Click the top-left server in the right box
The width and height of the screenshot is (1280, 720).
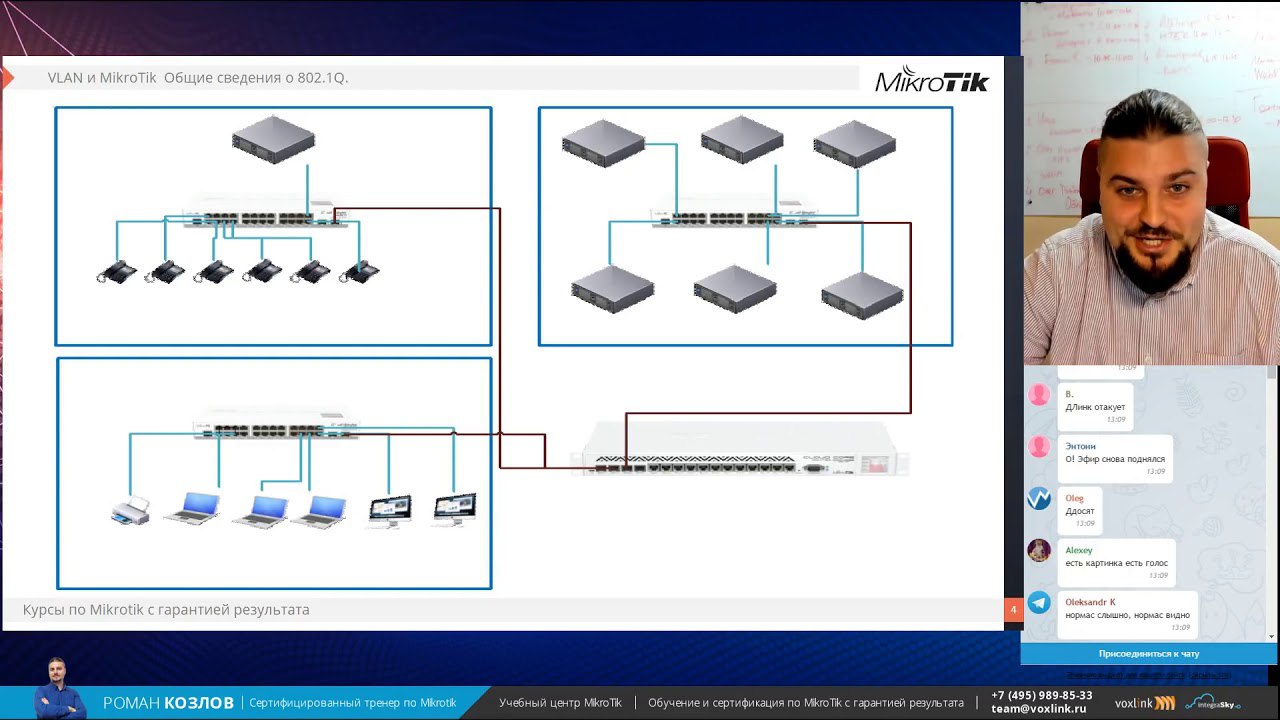tap(603, 143)
